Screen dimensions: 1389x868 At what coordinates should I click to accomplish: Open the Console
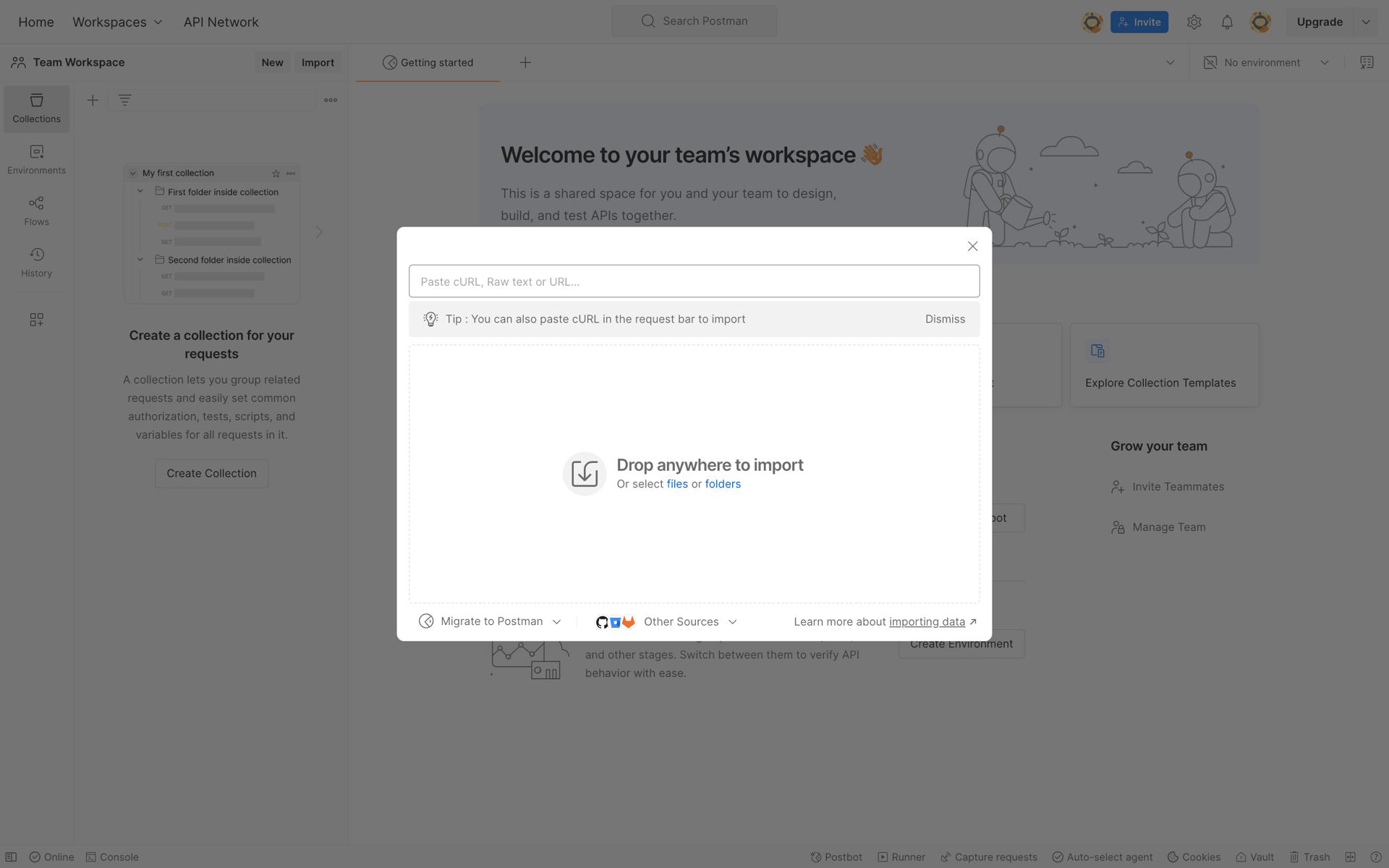(112, 857)
